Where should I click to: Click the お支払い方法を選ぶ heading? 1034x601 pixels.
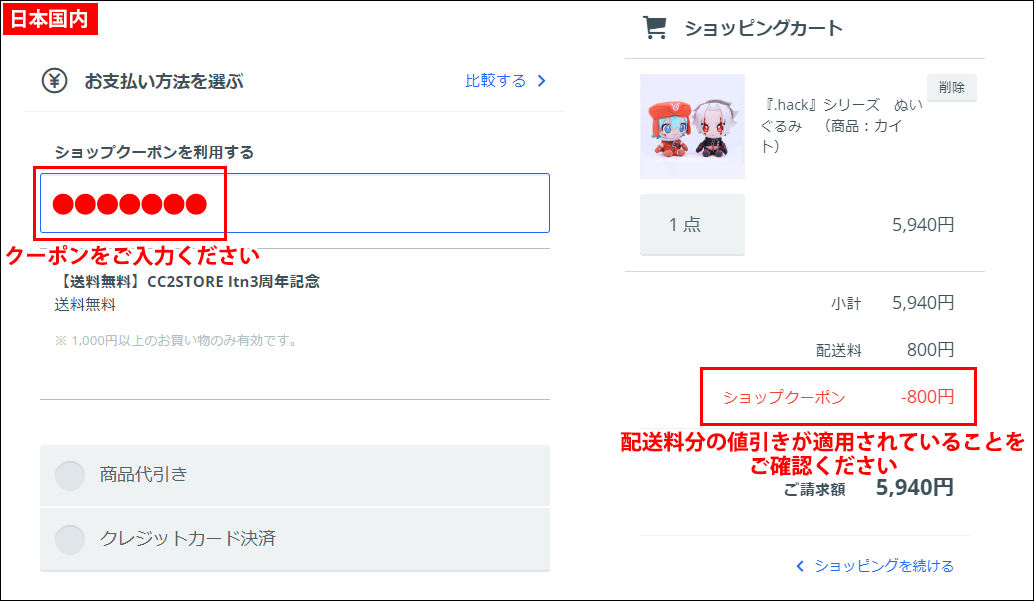point(163,81)
